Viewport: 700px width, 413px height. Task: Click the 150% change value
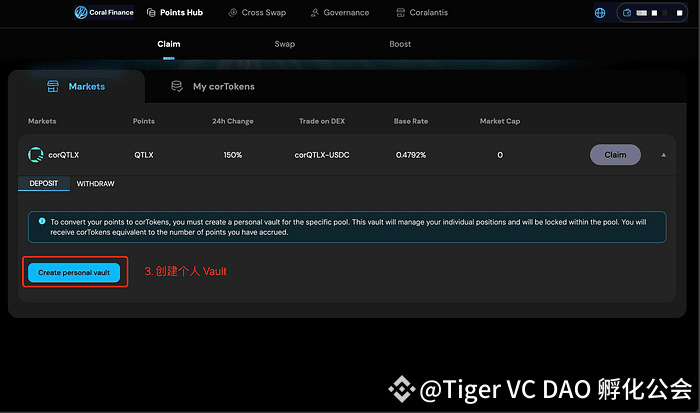[x=233, y=155]
